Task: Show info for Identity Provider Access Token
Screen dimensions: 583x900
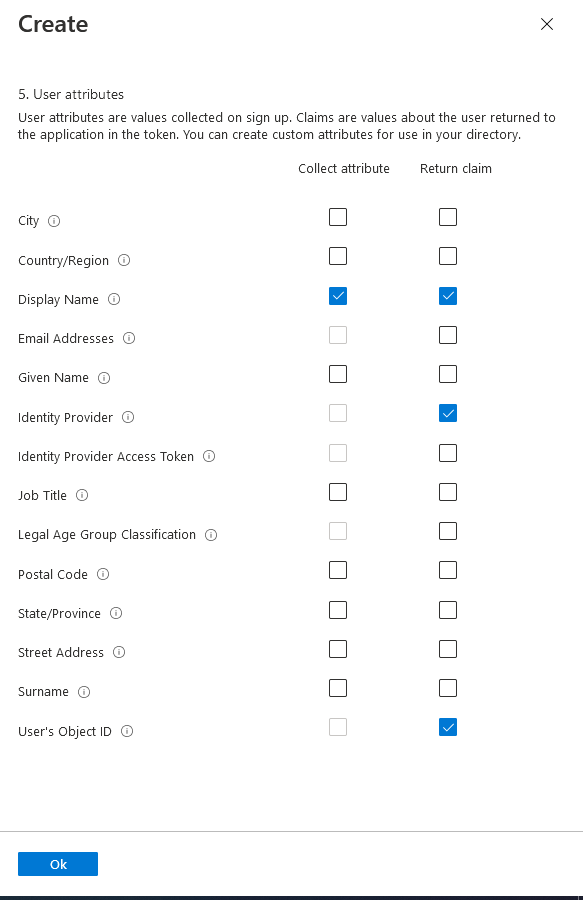Action: coord(209,456)
